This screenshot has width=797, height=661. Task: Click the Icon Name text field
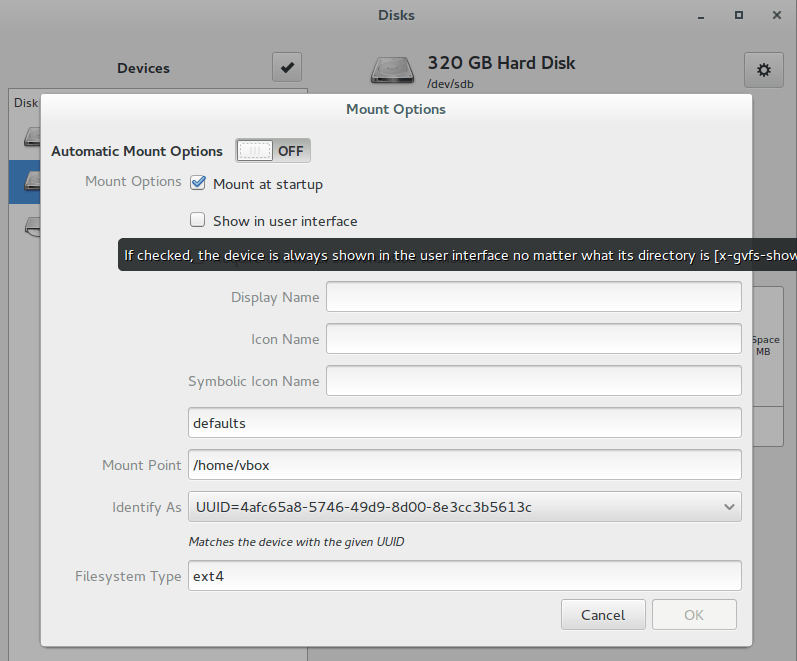[533, 339]
